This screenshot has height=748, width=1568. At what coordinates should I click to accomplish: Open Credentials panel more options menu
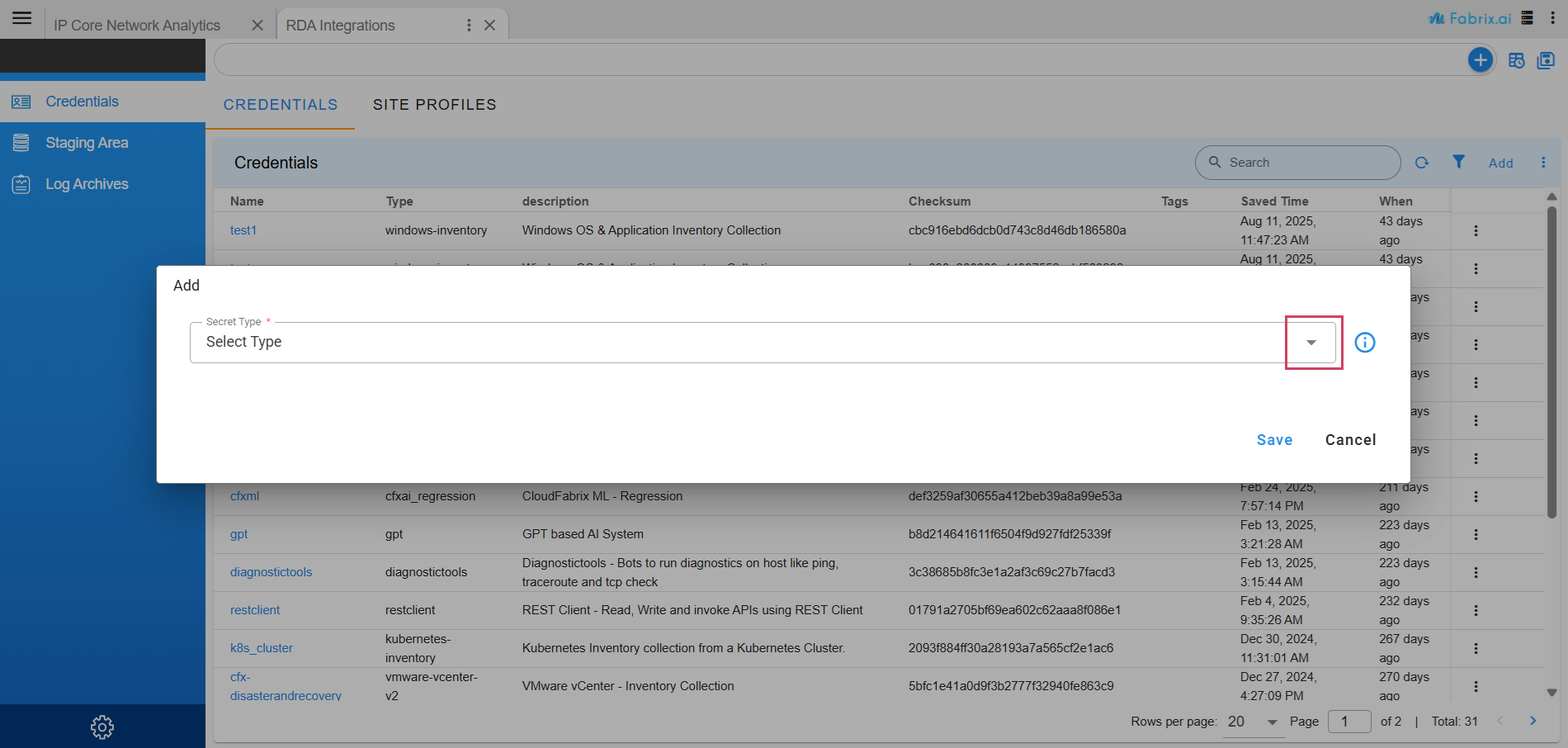(1543, 163)
